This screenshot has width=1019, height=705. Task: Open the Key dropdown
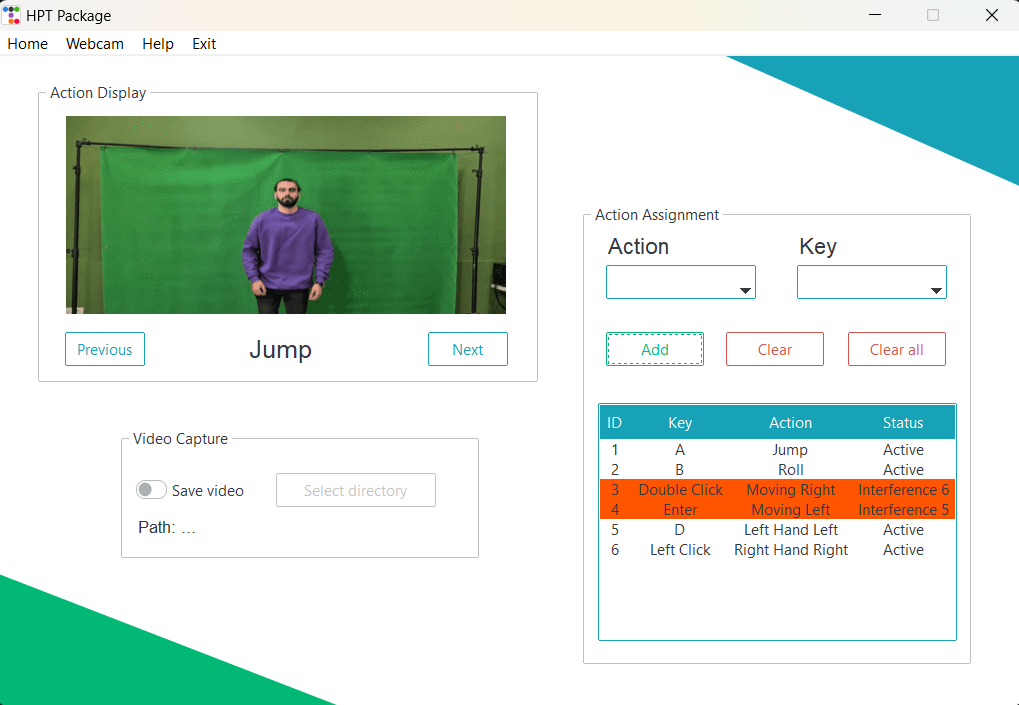(871, 282)
